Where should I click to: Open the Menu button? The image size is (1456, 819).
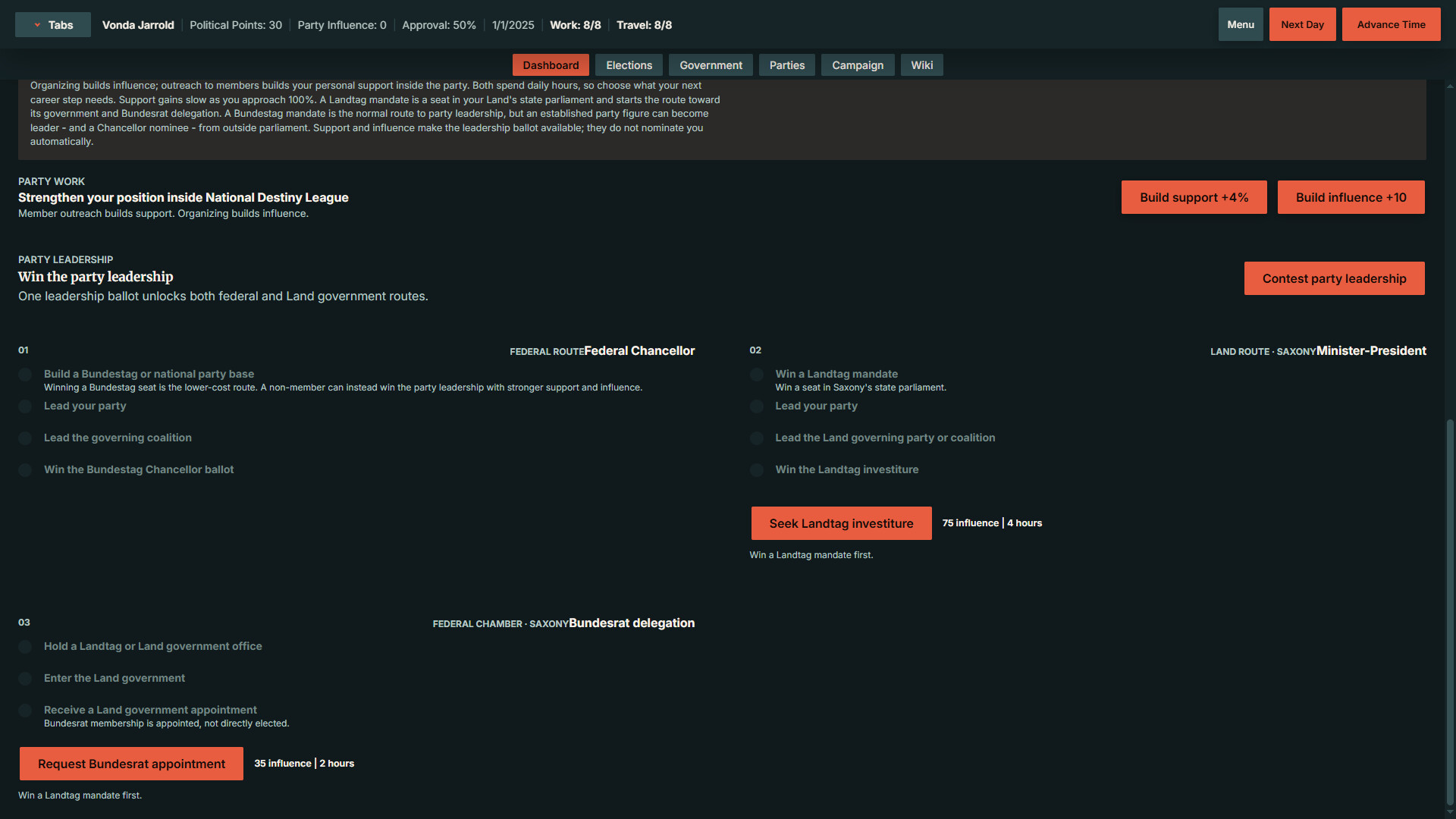(x=1241, y=25)
